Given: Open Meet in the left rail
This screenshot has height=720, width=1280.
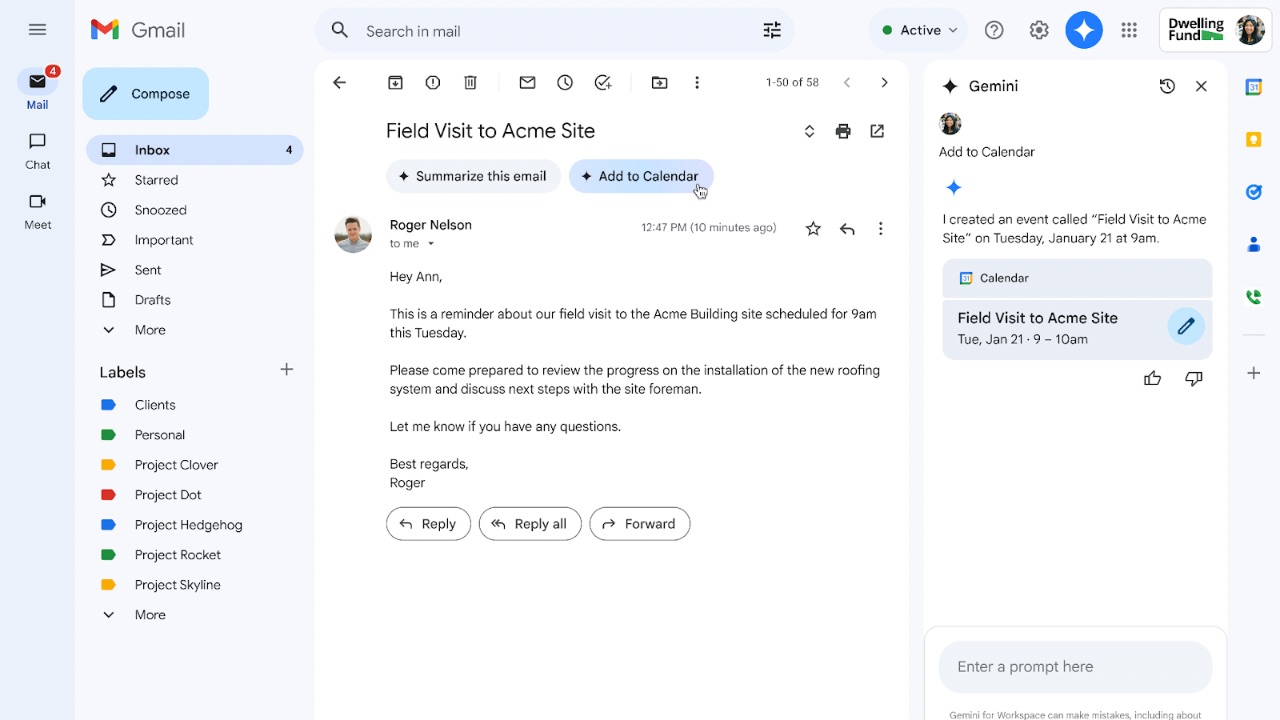Looking at the screenshot, I should click(x=38, y=211).
